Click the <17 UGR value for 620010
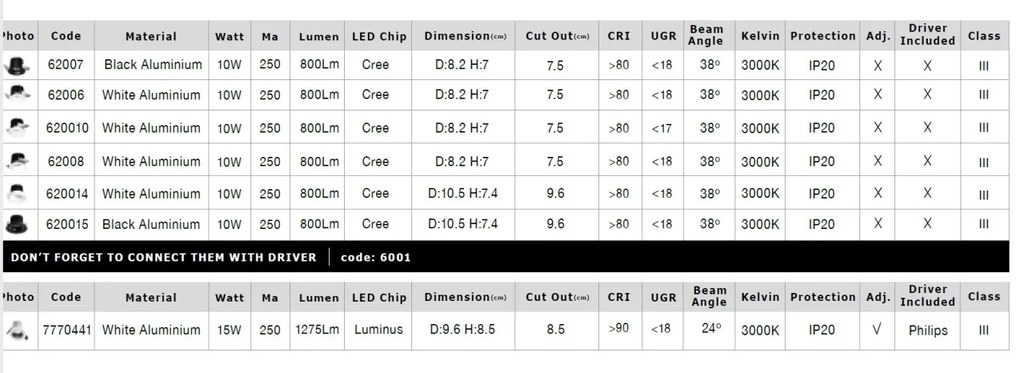 [662, 128]
